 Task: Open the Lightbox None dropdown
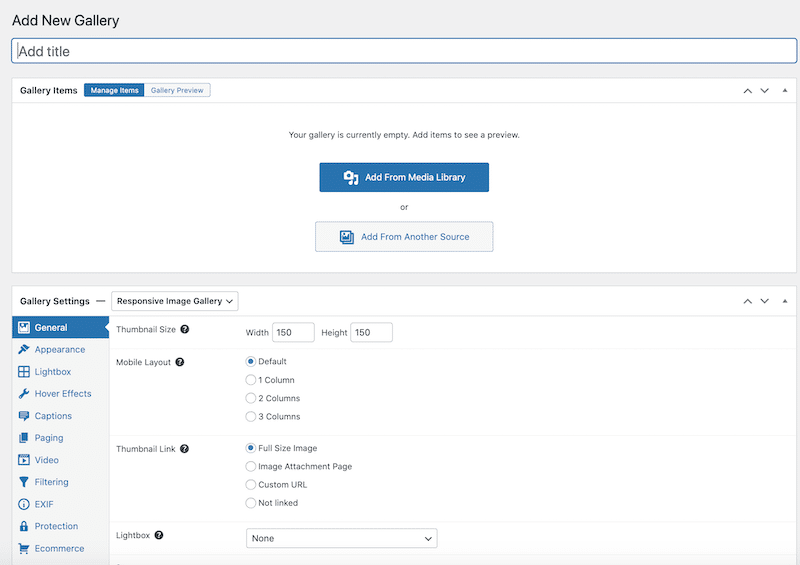341,538
